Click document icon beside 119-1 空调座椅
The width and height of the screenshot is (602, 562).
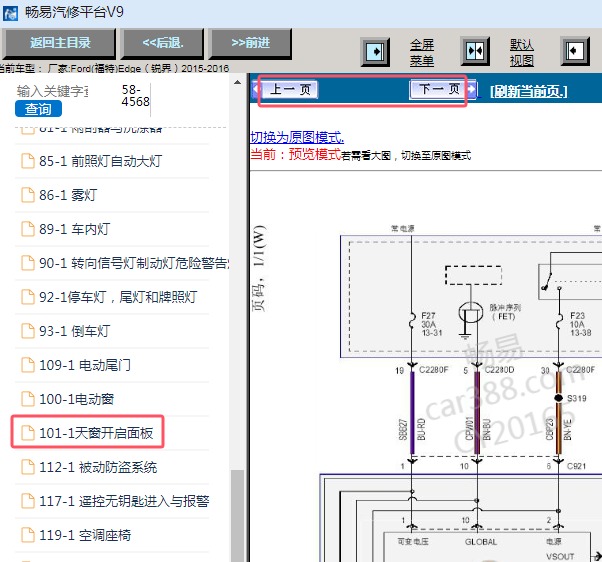(28, 535)
